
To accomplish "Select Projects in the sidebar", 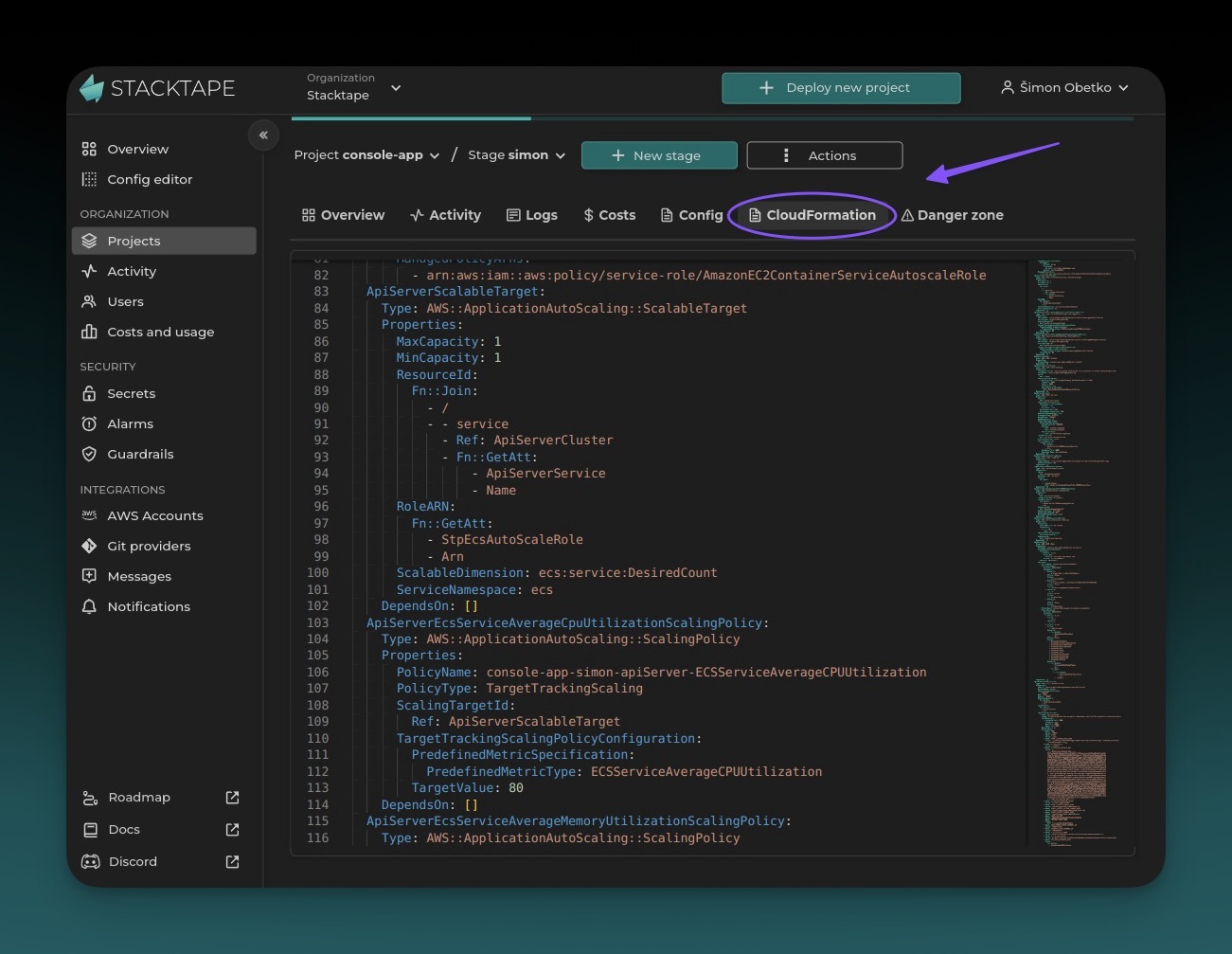I will 164,241.
